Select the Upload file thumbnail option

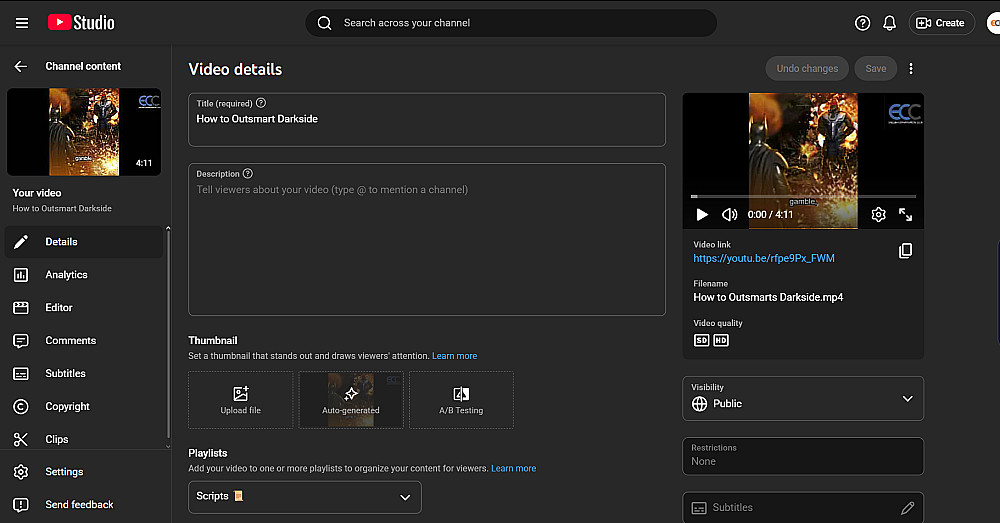click(x=241, y=400)
